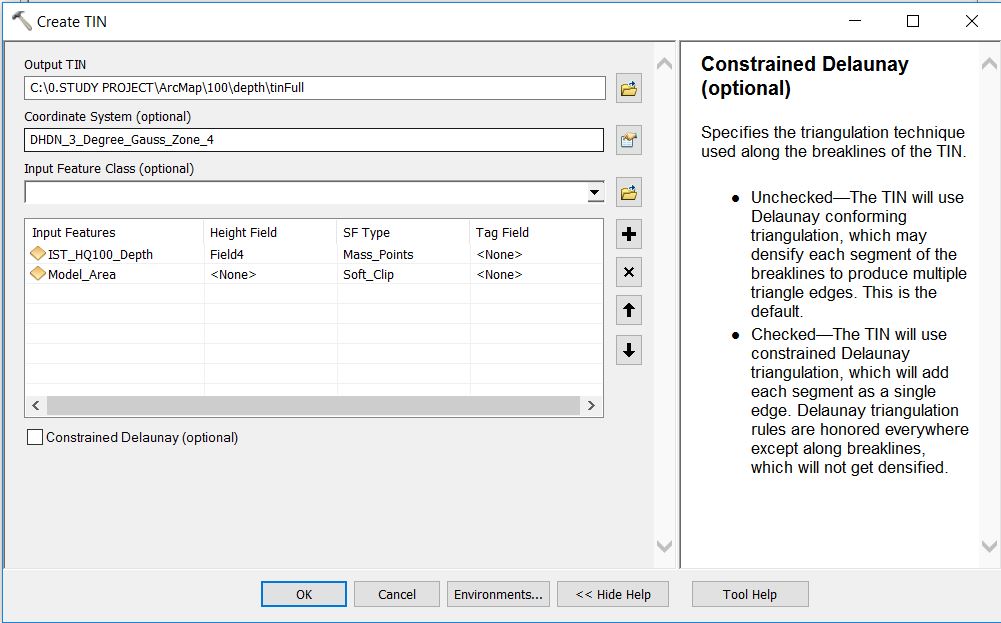The width and height of the screenshot is (1001, 623).
Task: Click Model_Area Tag Field <None> cell
Action: (536, 274)
